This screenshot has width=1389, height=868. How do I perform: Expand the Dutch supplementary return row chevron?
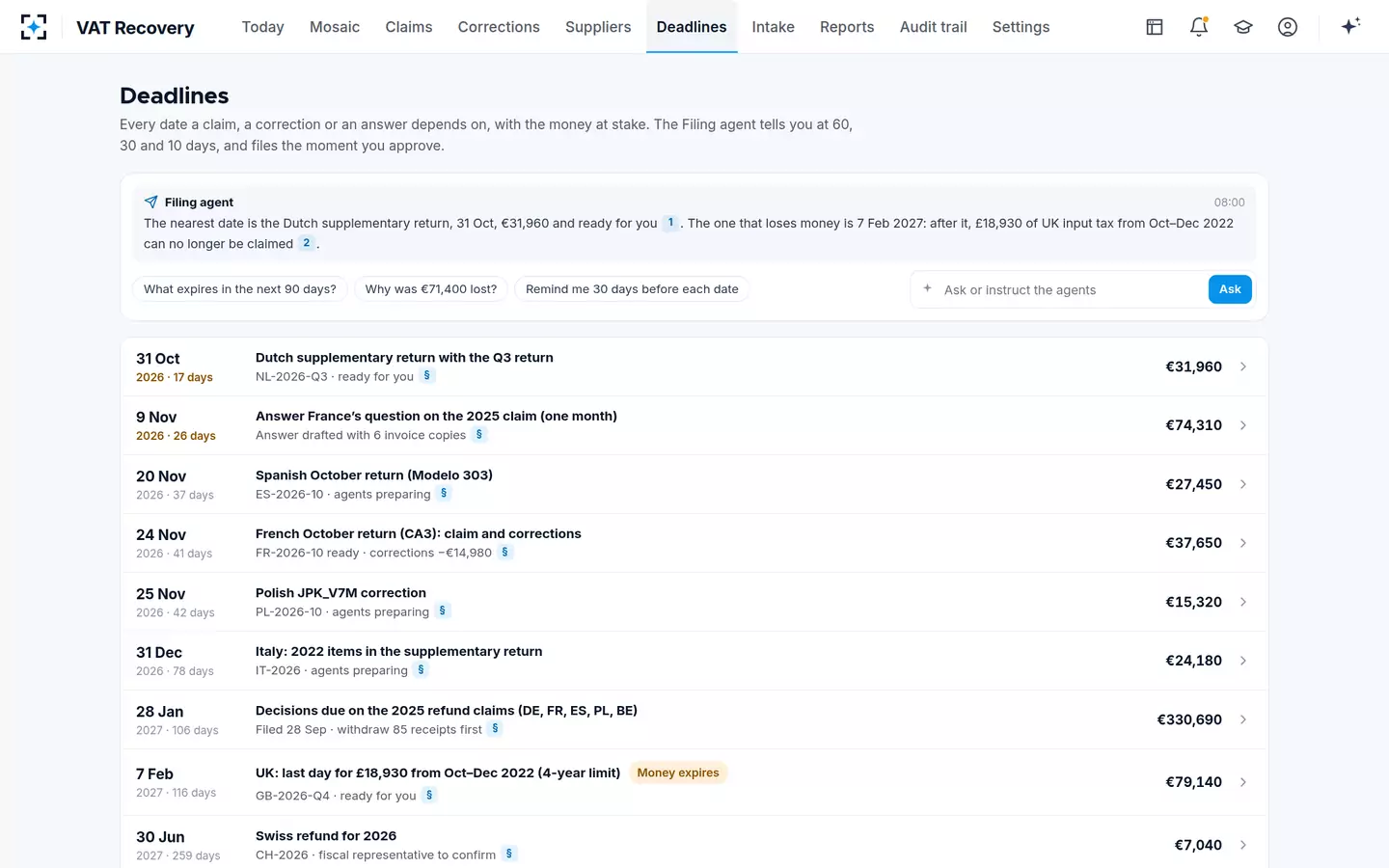pos(1243,366)
